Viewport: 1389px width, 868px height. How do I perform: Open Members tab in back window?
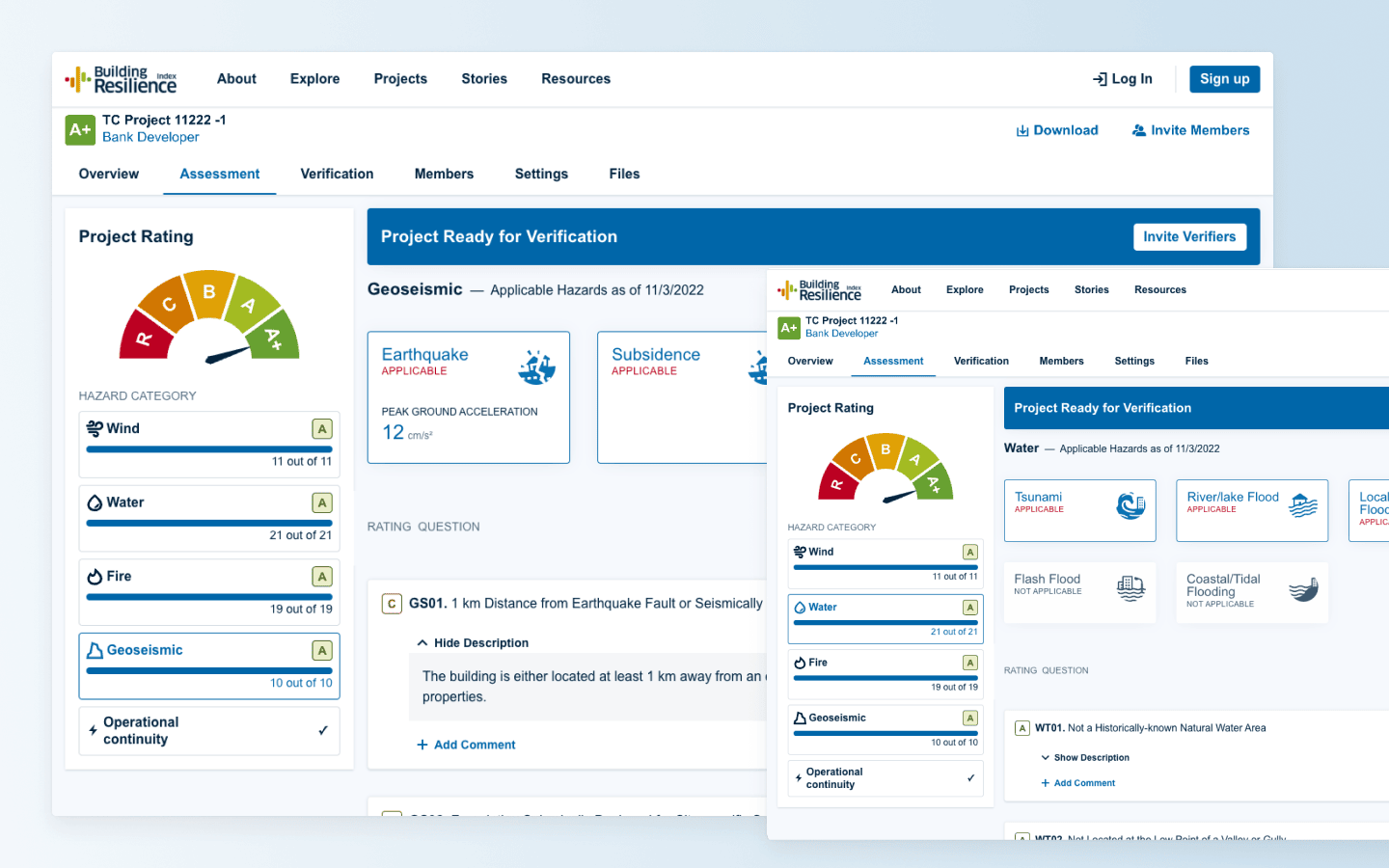point(444,175)
